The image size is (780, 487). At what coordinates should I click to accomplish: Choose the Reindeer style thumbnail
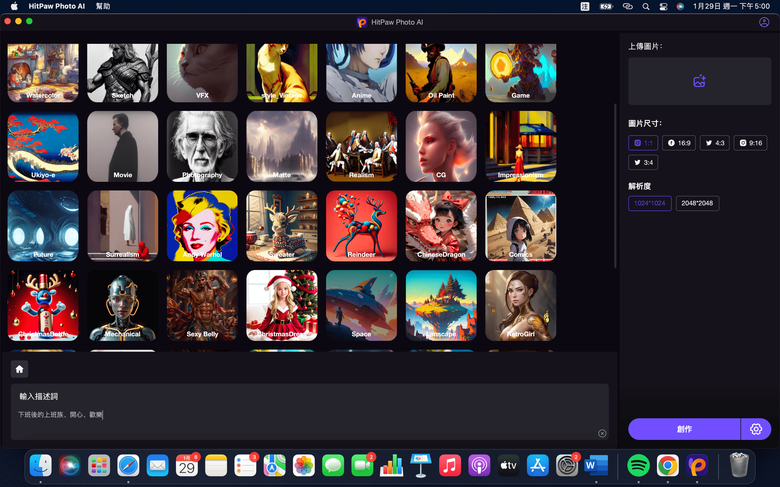pos(362,226)
